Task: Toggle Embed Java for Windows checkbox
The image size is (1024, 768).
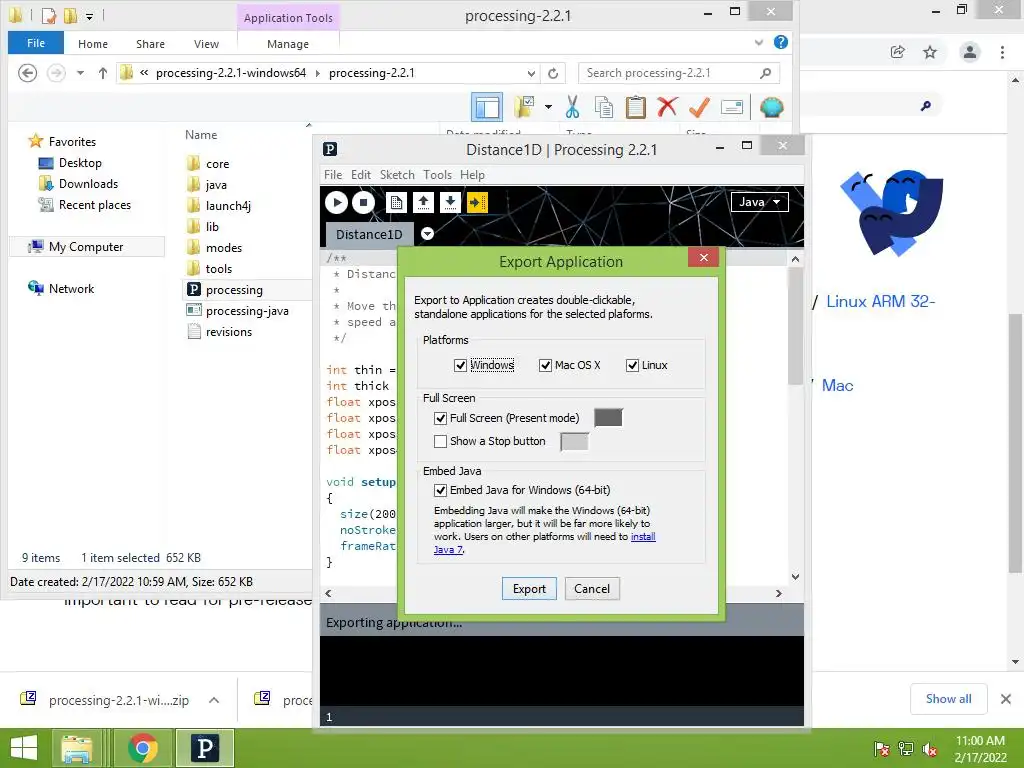Action: coord(441,490)
